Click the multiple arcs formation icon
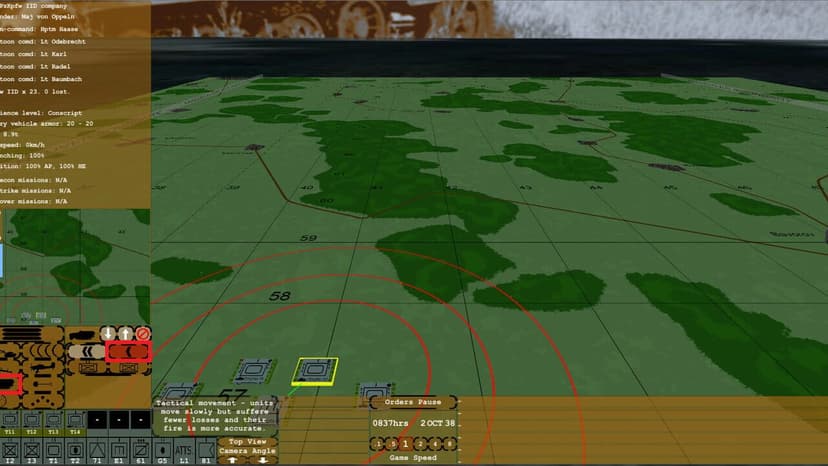This screenshot has width=828, height=466. pos(43,351)
